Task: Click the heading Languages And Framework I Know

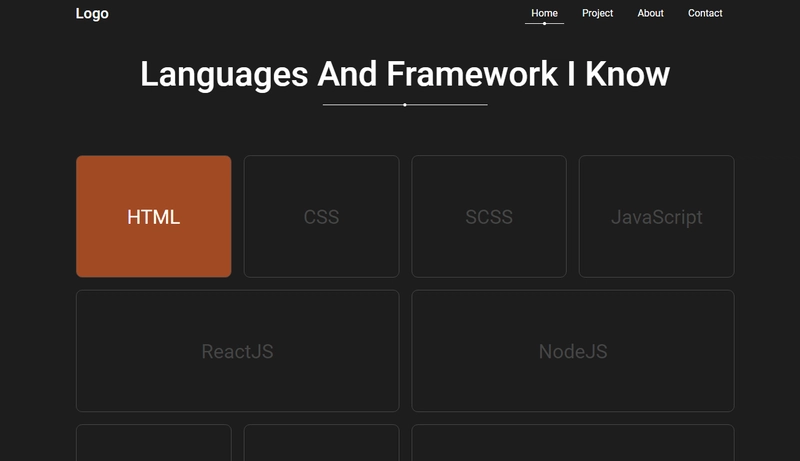Action: pos(405,74)
